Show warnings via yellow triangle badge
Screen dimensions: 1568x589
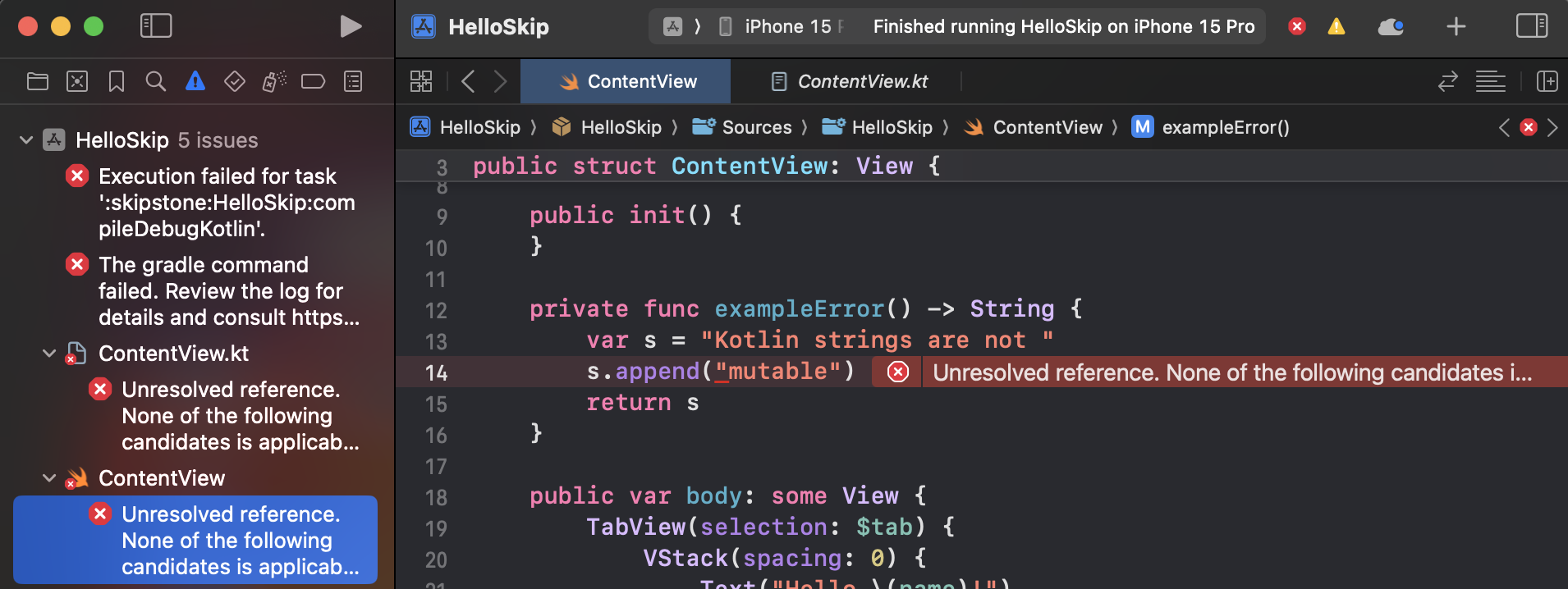coord(1336,26)
